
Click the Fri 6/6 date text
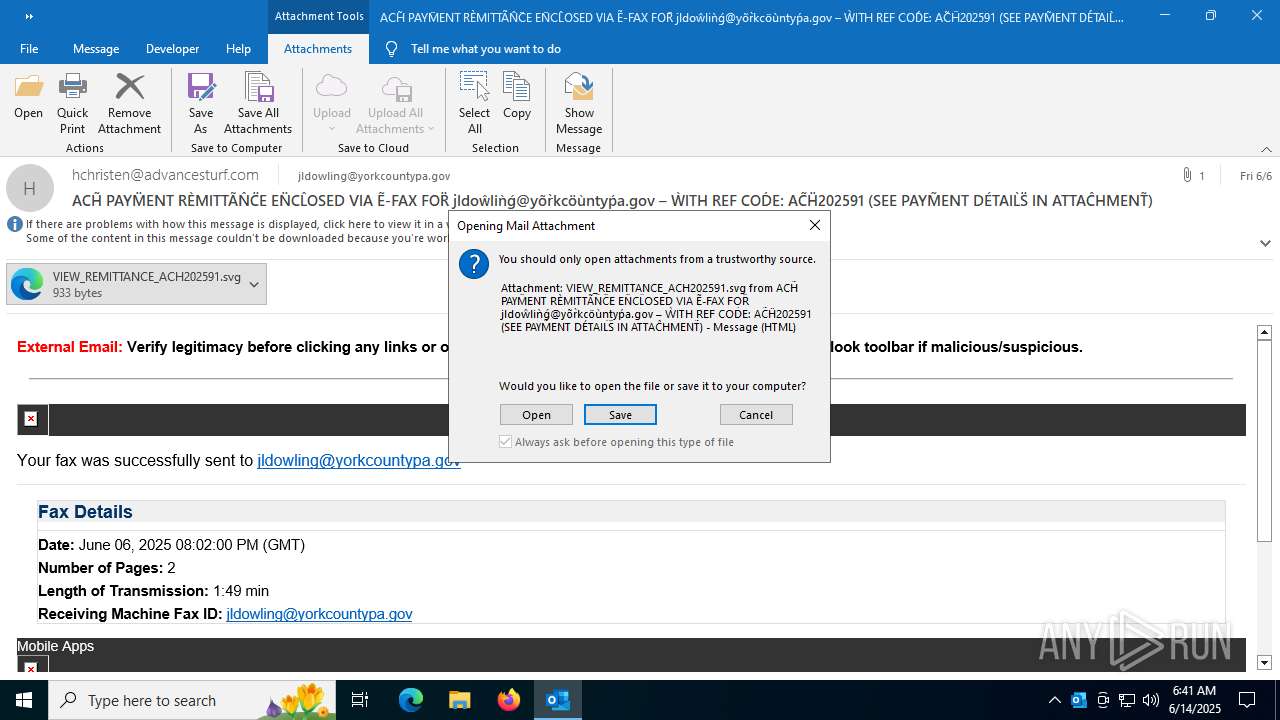[1256, 175]
